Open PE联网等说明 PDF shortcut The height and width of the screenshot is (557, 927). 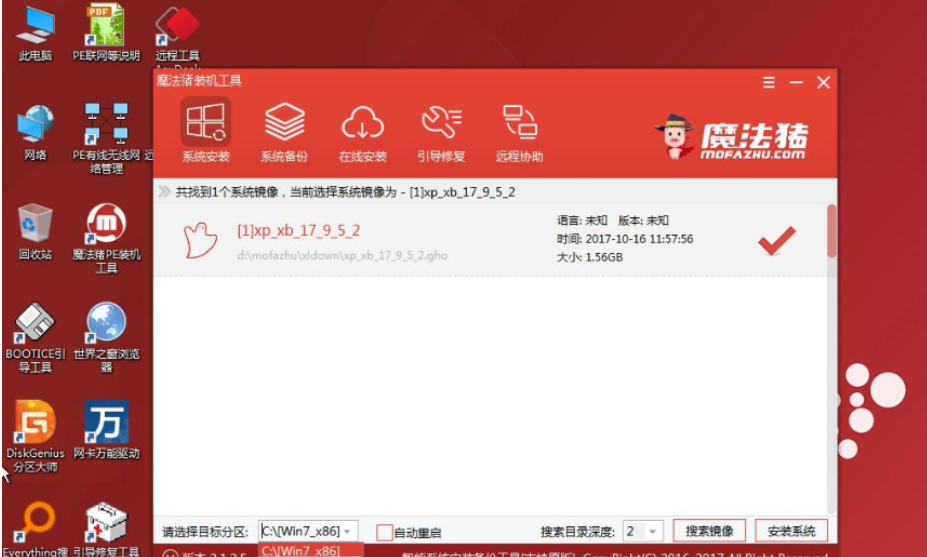[106, 33]
